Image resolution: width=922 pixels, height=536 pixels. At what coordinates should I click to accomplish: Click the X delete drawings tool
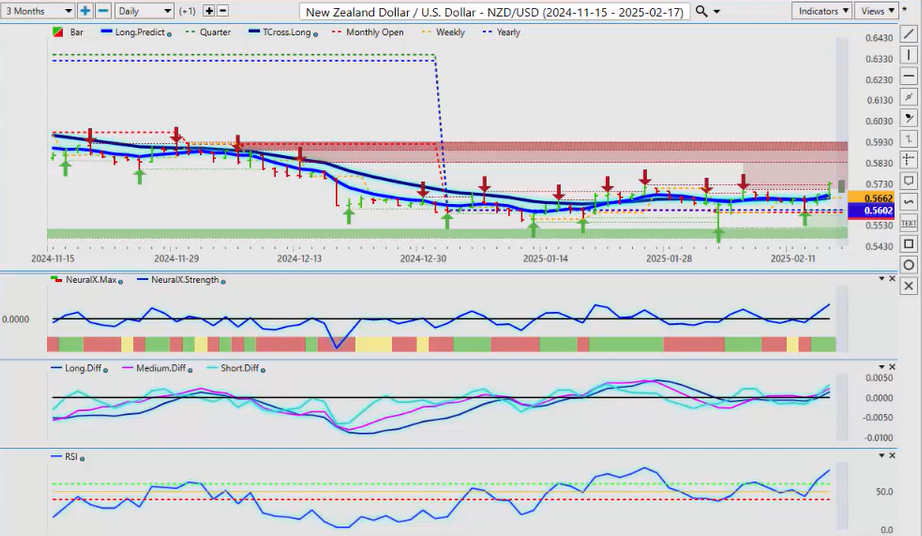pos(908,286)
